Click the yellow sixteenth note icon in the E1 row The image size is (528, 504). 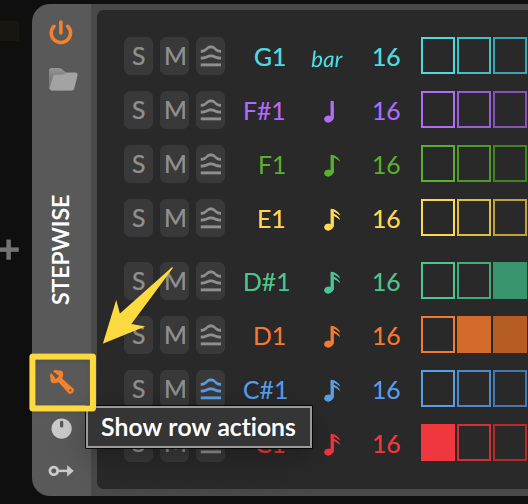[332, 220]
